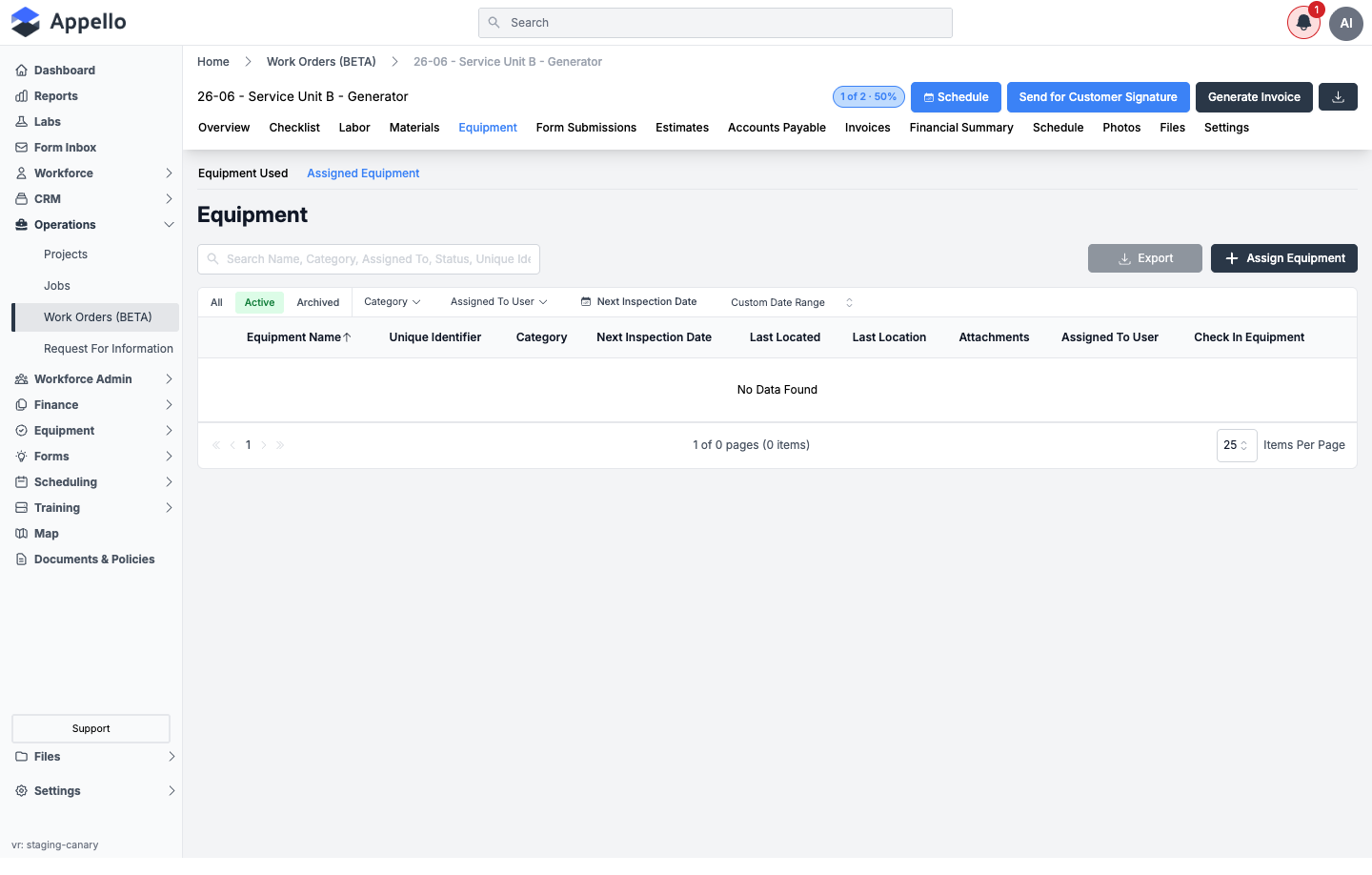This screenshot has height=875, width=1372.
Task: Open the AI user avatar menu
Action: [1346, 23]
